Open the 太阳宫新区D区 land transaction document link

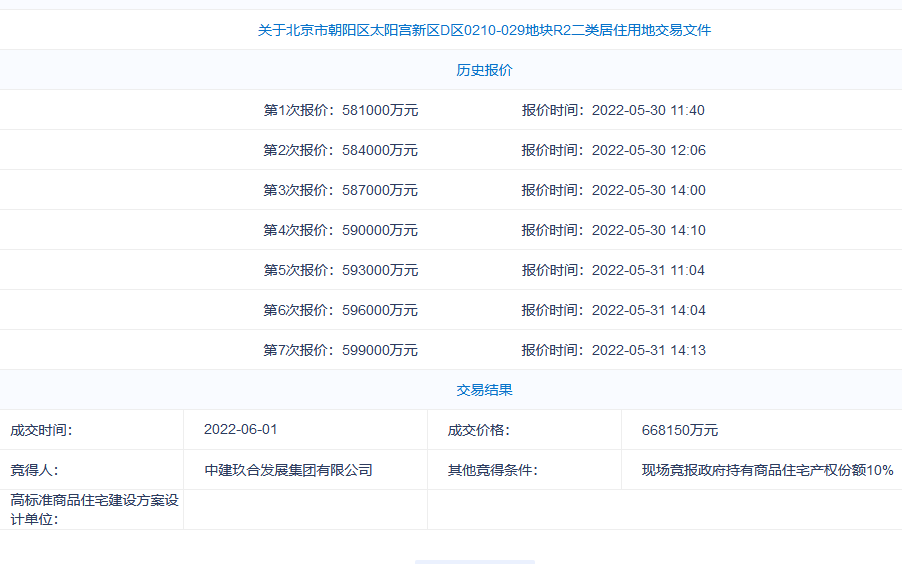pyautogui.click(x=484, y=30)
